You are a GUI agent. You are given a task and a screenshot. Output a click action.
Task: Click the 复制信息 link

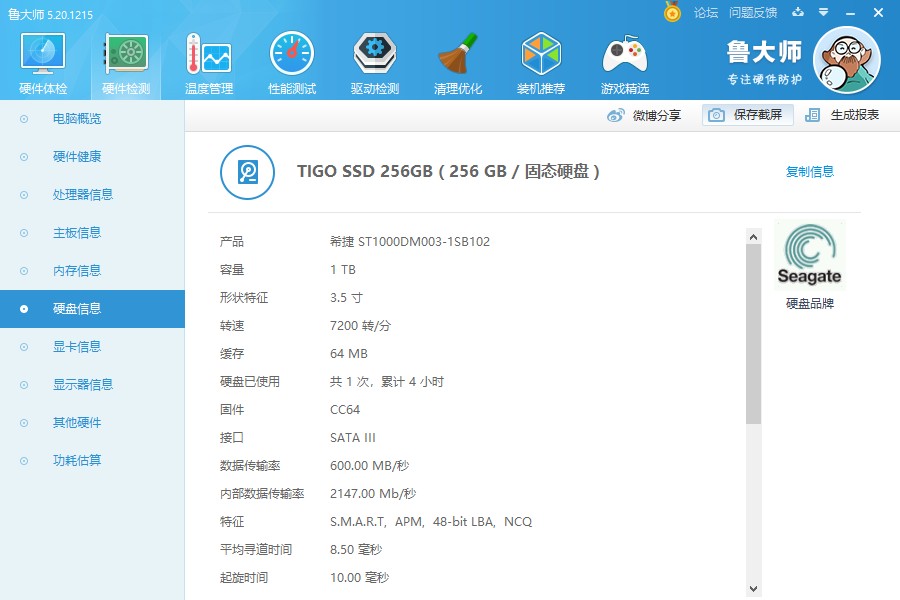(x=809, y=172)
